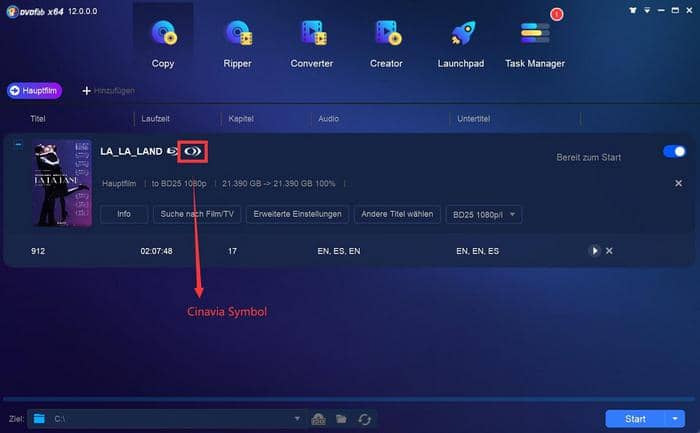Image resolution: width=700 pixels, height=433 pixels.
Task: Click the blue folder icon in Ziel field
Action: coord(39,419)
